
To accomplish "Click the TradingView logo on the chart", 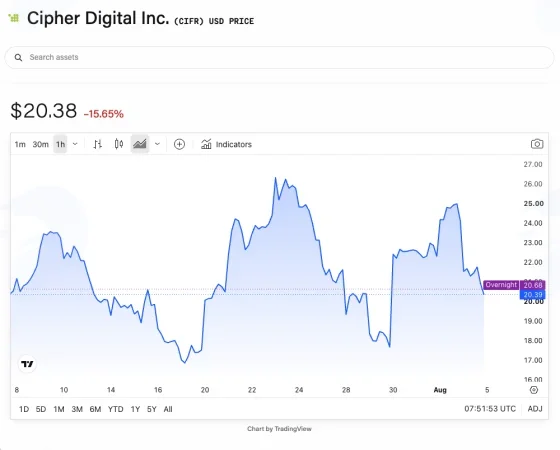I will point(27,364).
